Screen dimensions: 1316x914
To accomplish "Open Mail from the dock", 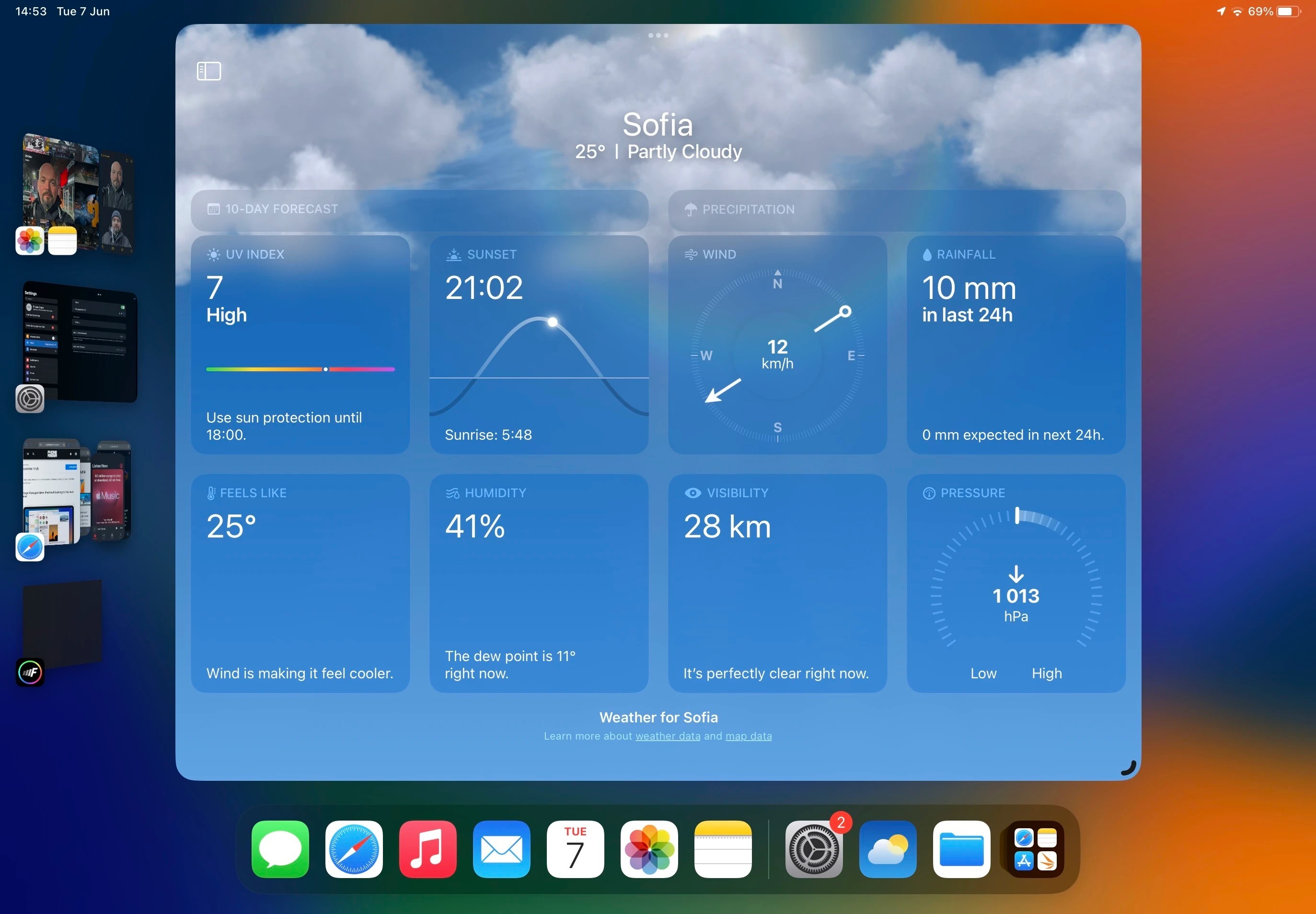I will coord(501,849).
